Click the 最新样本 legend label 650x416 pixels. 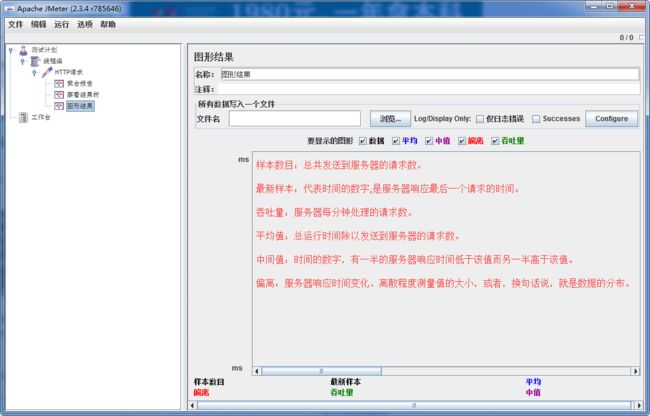(x=345, y=382)
